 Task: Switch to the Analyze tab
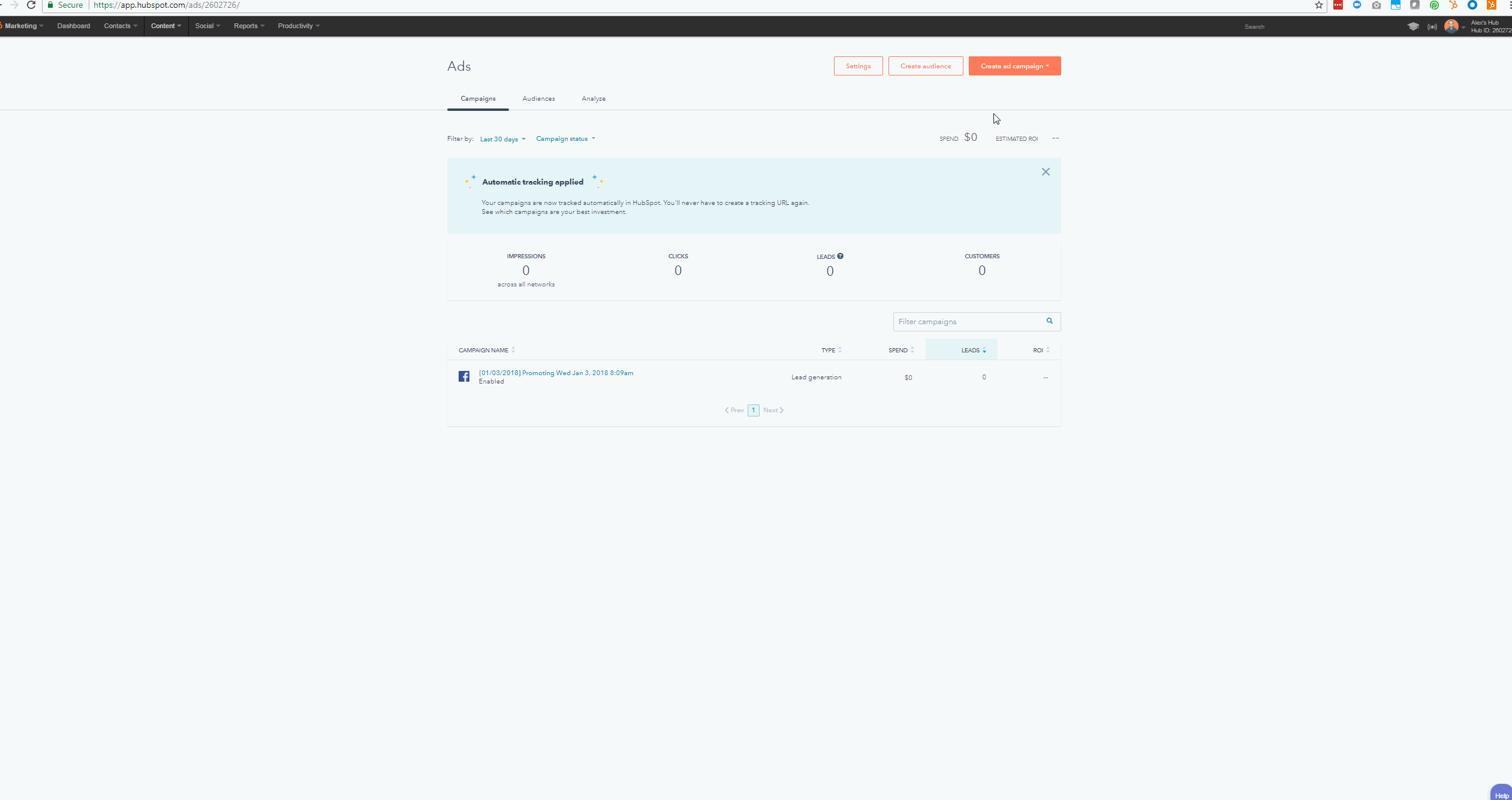click(594, 98)
